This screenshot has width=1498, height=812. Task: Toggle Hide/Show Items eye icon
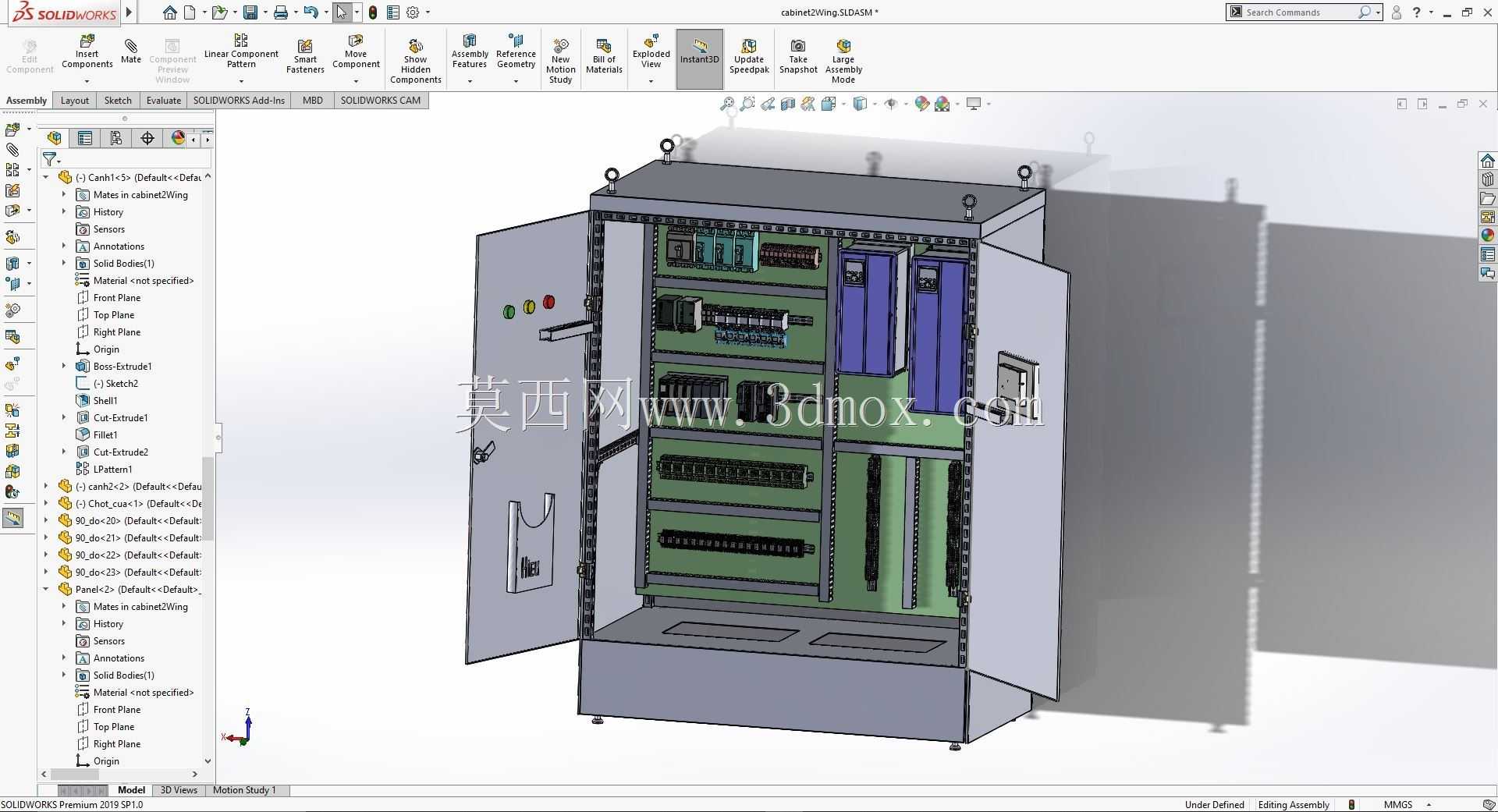click(x=891, y=104)
